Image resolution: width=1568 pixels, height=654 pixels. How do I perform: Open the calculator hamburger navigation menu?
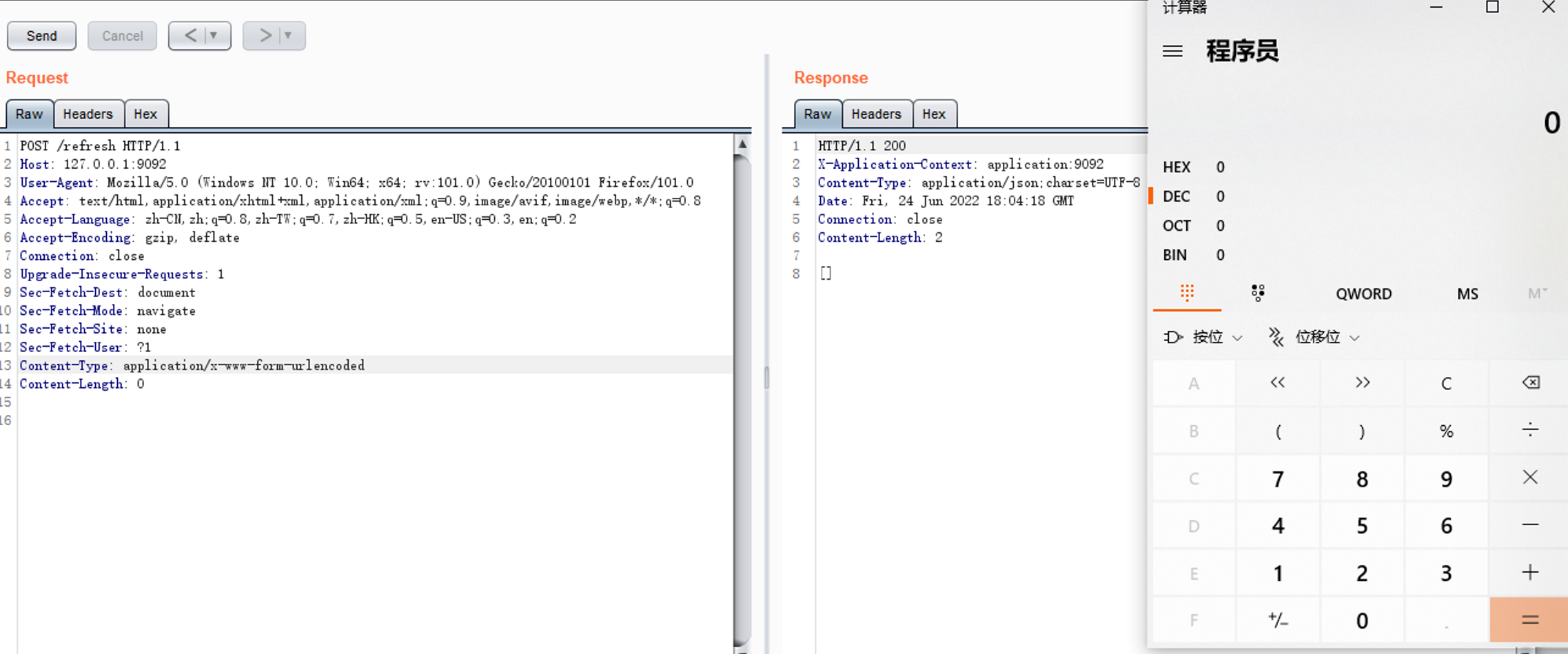(x=1172, y=52)
